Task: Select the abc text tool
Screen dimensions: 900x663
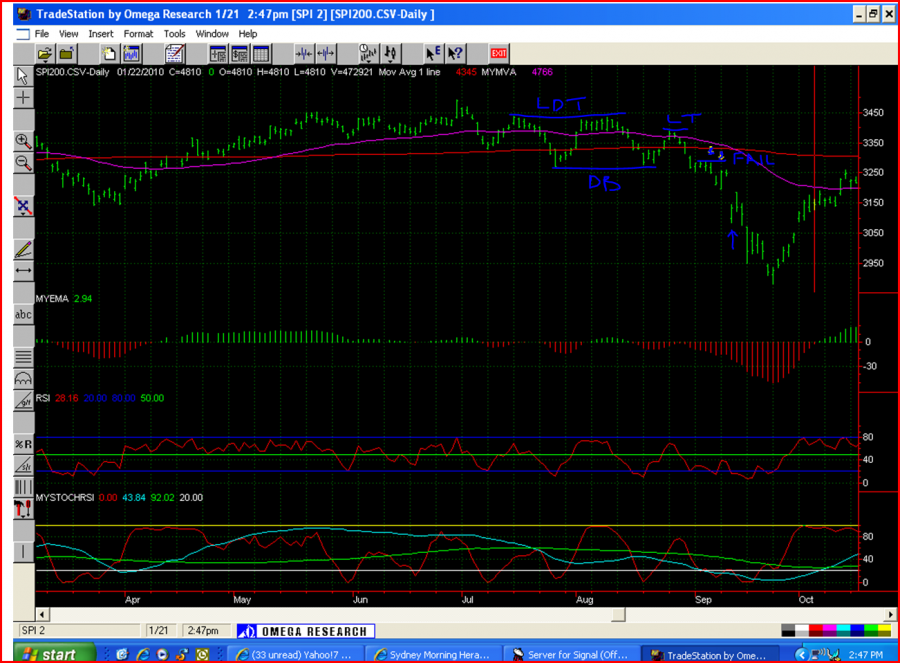Action: 23,315
